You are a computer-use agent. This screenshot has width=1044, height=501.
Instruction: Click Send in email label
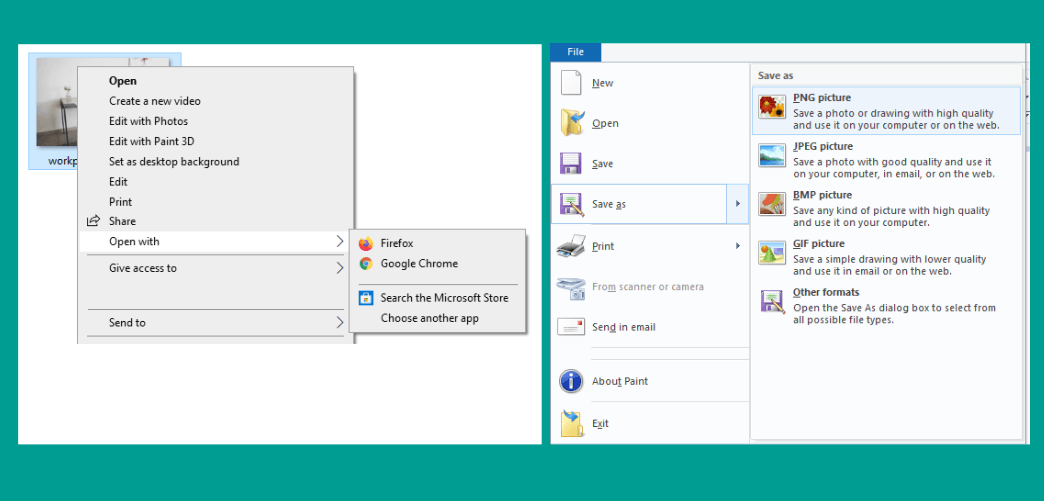coord(624,327)
